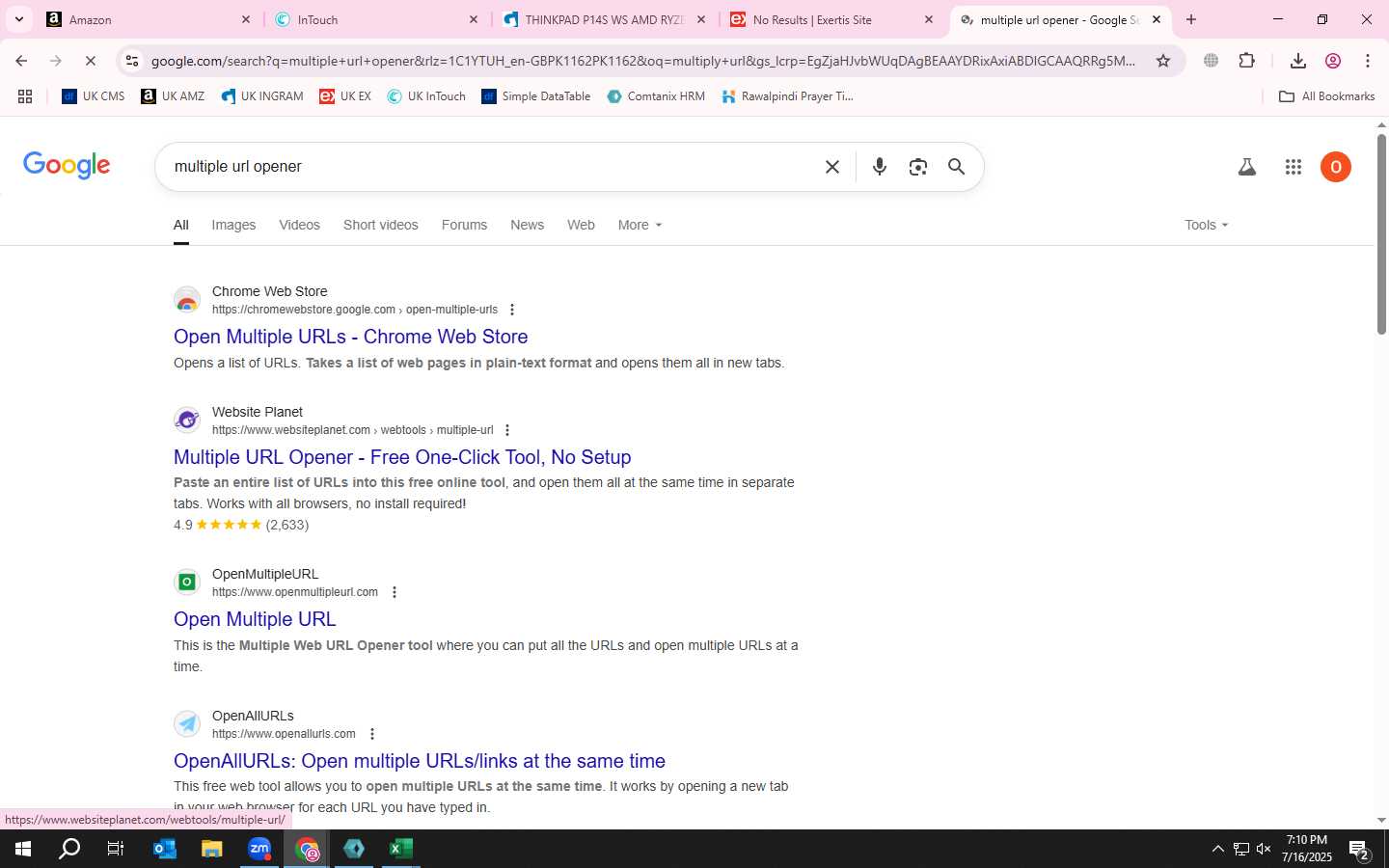Open options menu for OpenMultipleURL result
This screenshot has height=868, width=1389.
click(x=395, y=592)
